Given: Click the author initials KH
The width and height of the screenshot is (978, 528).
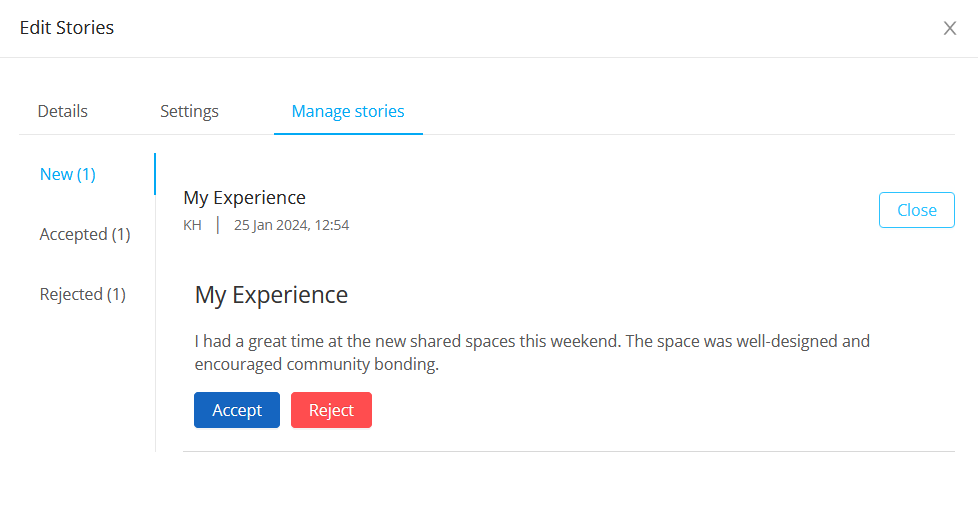Looking at the screenshot, I should (192, 225).
